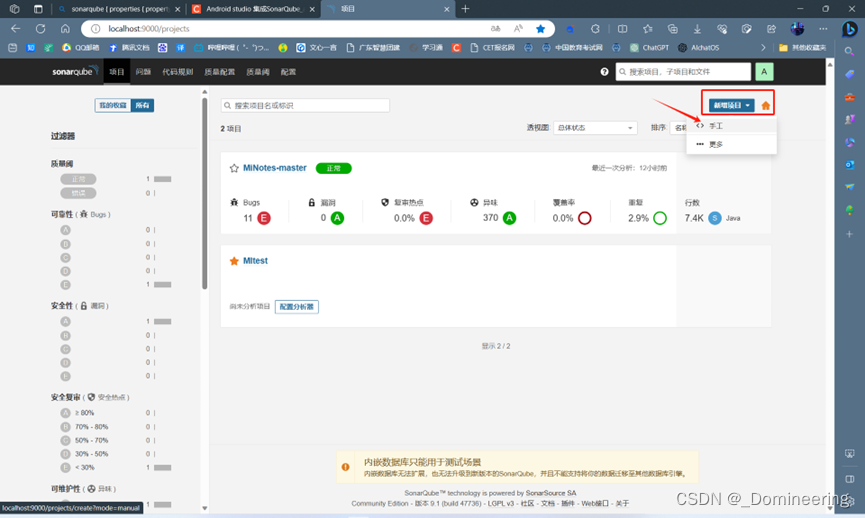
Task: Click the size S badge next to Java
Action: [714, 218]
